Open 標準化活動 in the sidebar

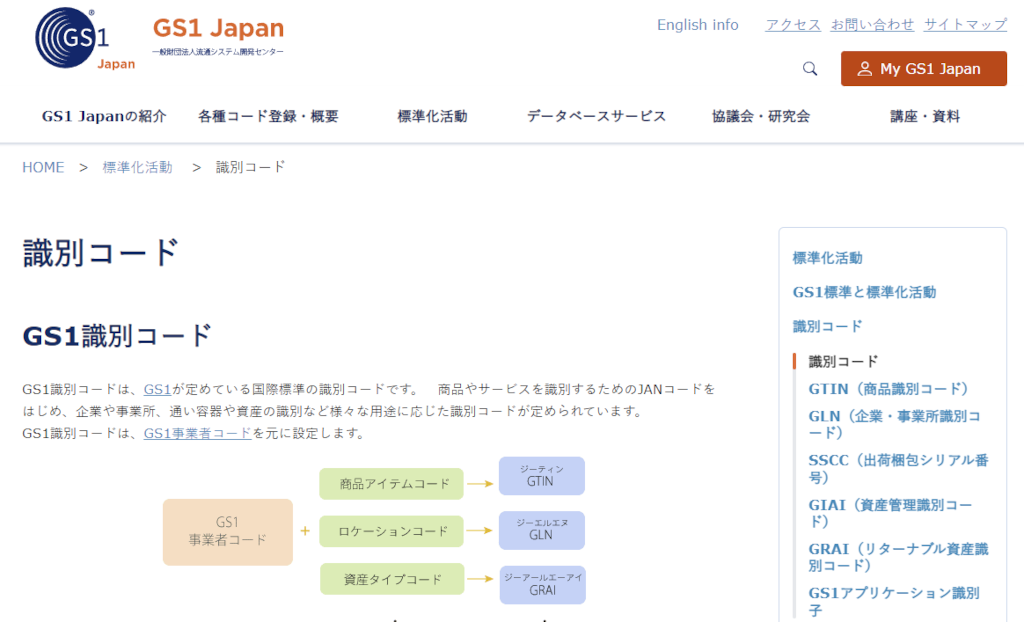[x=827, y=258]
